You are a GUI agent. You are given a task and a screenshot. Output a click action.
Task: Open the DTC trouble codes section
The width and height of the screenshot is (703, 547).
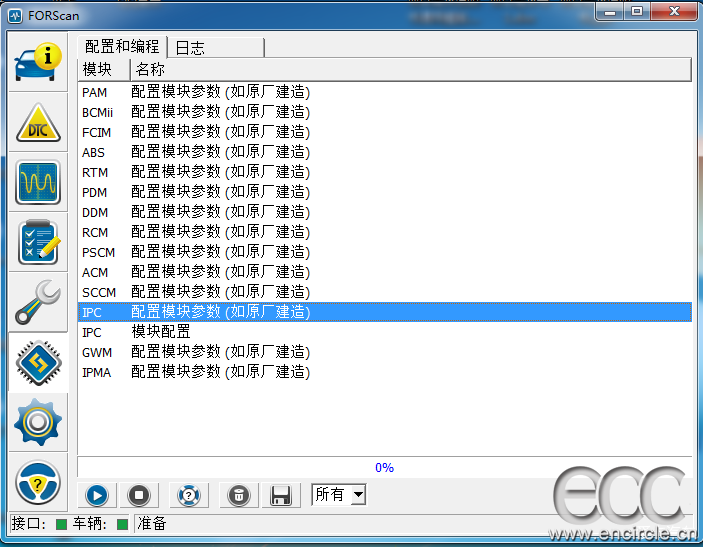[x=38, y=122]
